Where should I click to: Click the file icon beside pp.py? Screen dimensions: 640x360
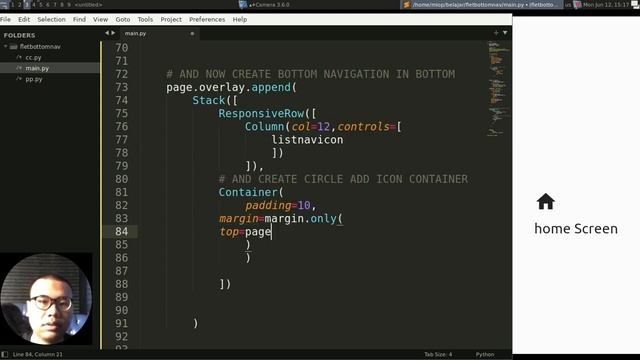click(x=19, y=79)
